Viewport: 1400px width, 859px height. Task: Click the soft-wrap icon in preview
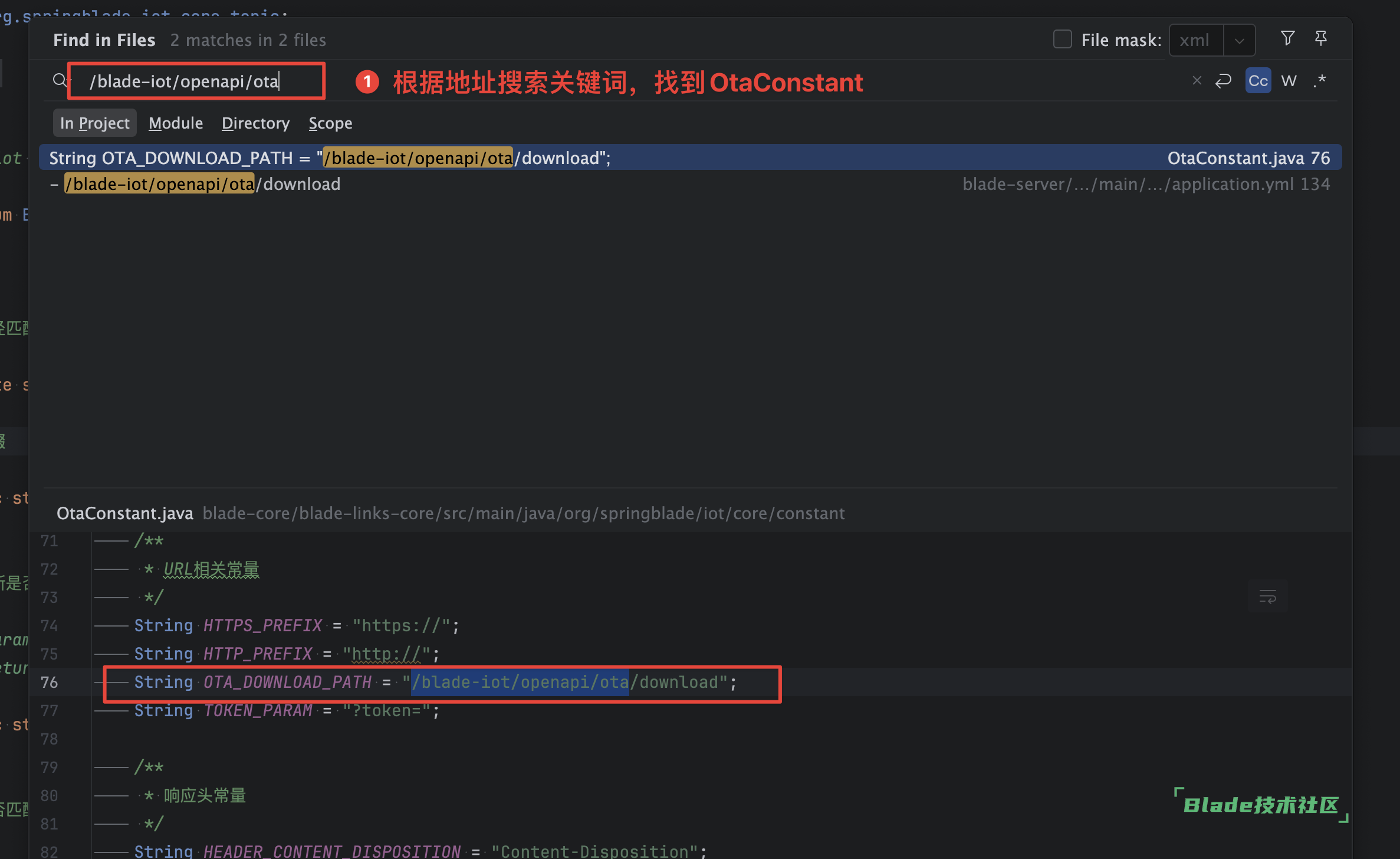point(1267,596)
